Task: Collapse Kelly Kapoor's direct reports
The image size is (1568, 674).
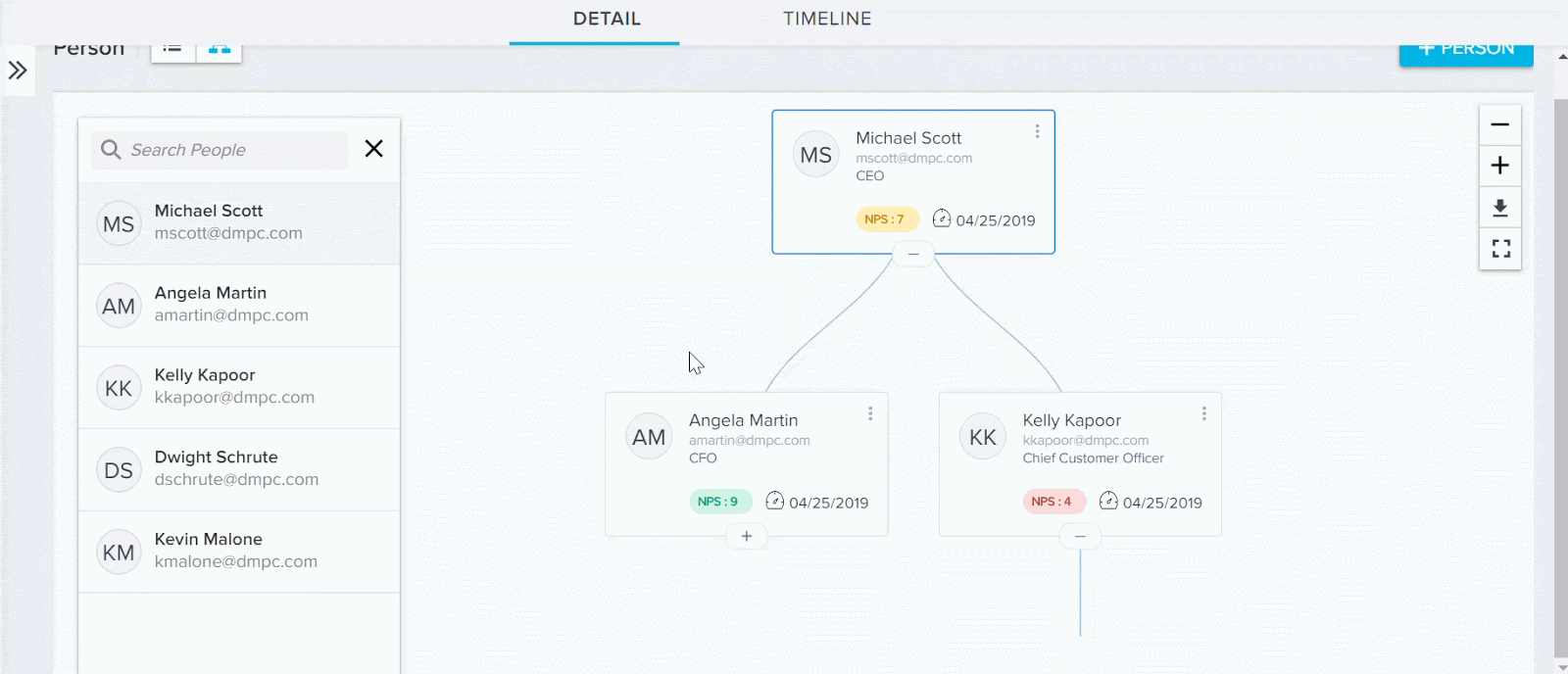Action: click(x=1080, y=537)
